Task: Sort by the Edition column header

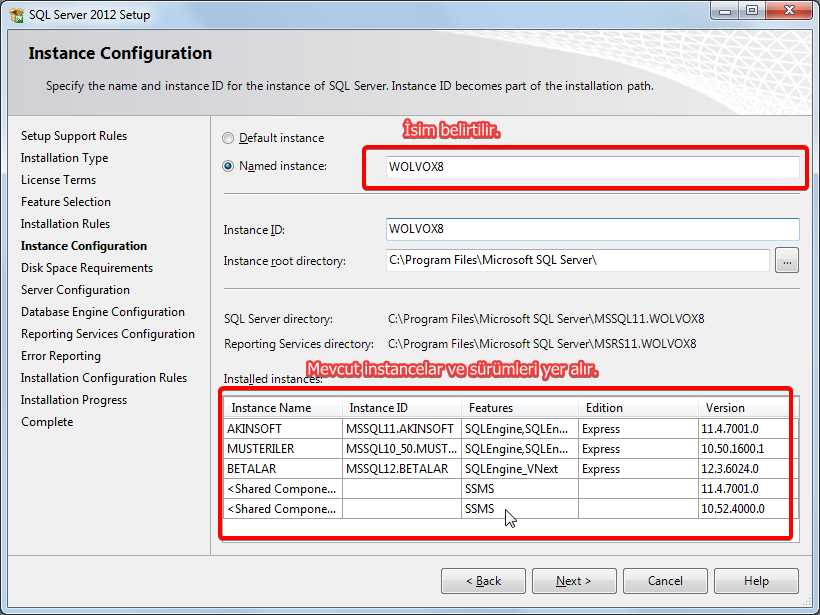Action: (x=639, y=408)
